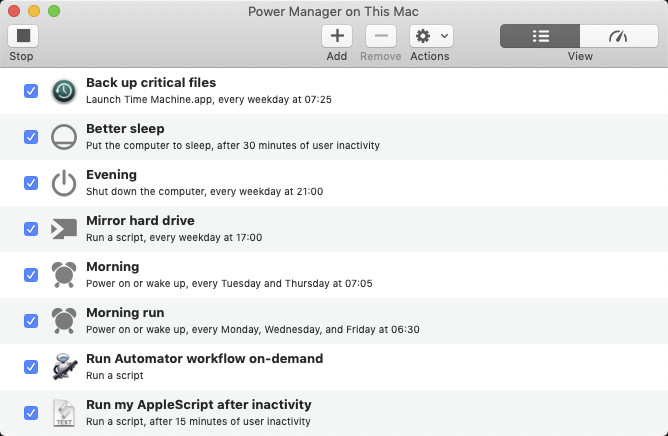Select the Mirror hard drive title
This screenshot has height=436, width=668.
point(140,221)
